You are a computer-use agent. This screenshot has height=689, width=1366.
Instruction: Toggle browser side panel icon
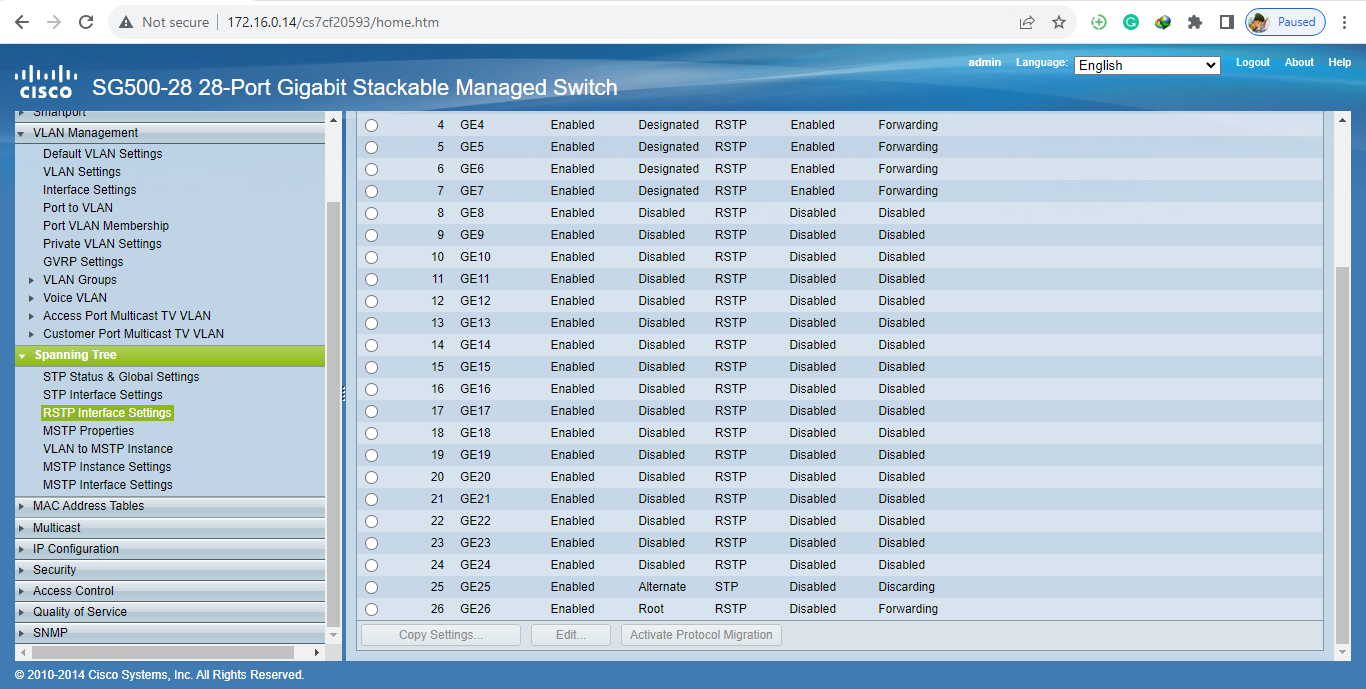(x=1226, y=22)
